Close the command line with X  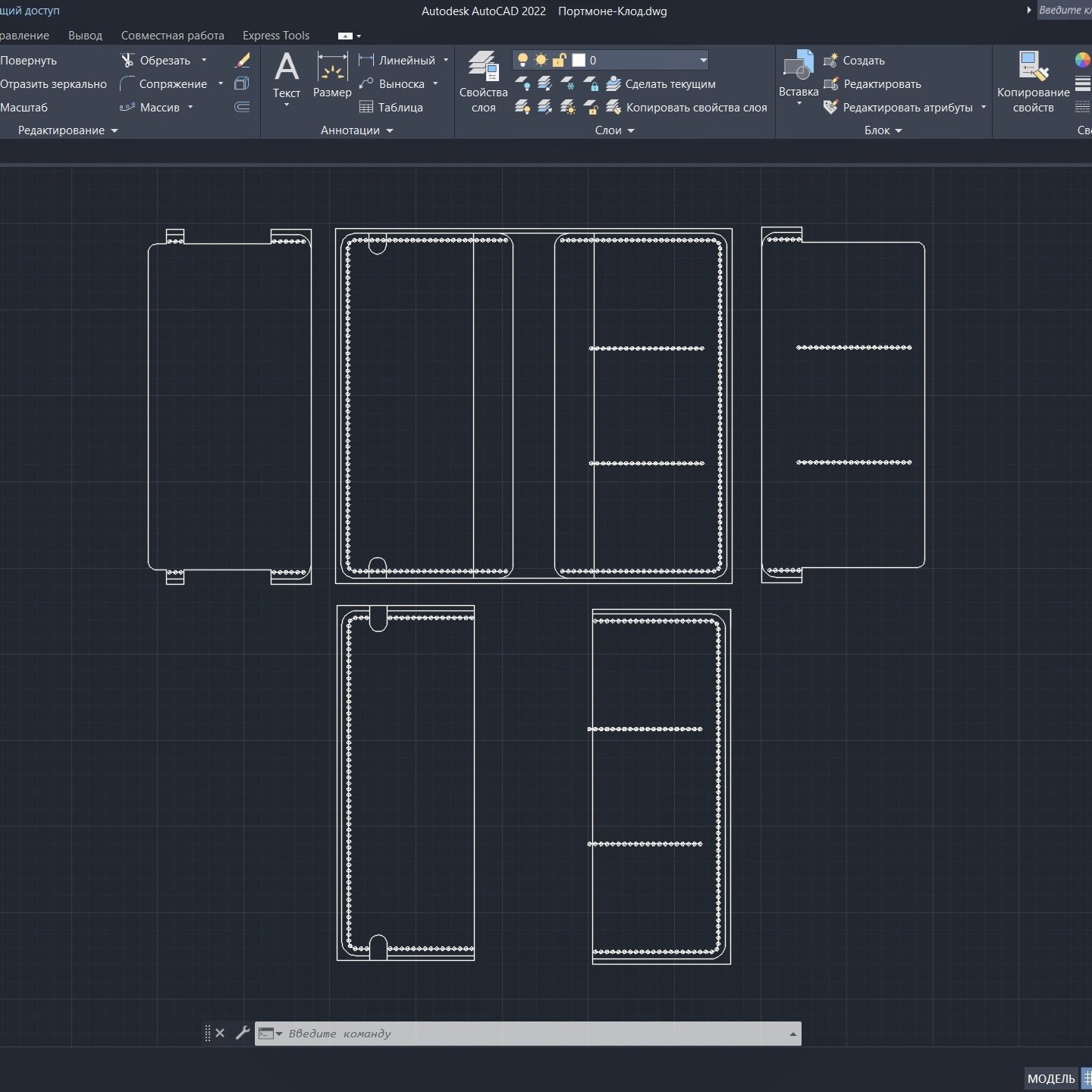(x=220, y=1033)
